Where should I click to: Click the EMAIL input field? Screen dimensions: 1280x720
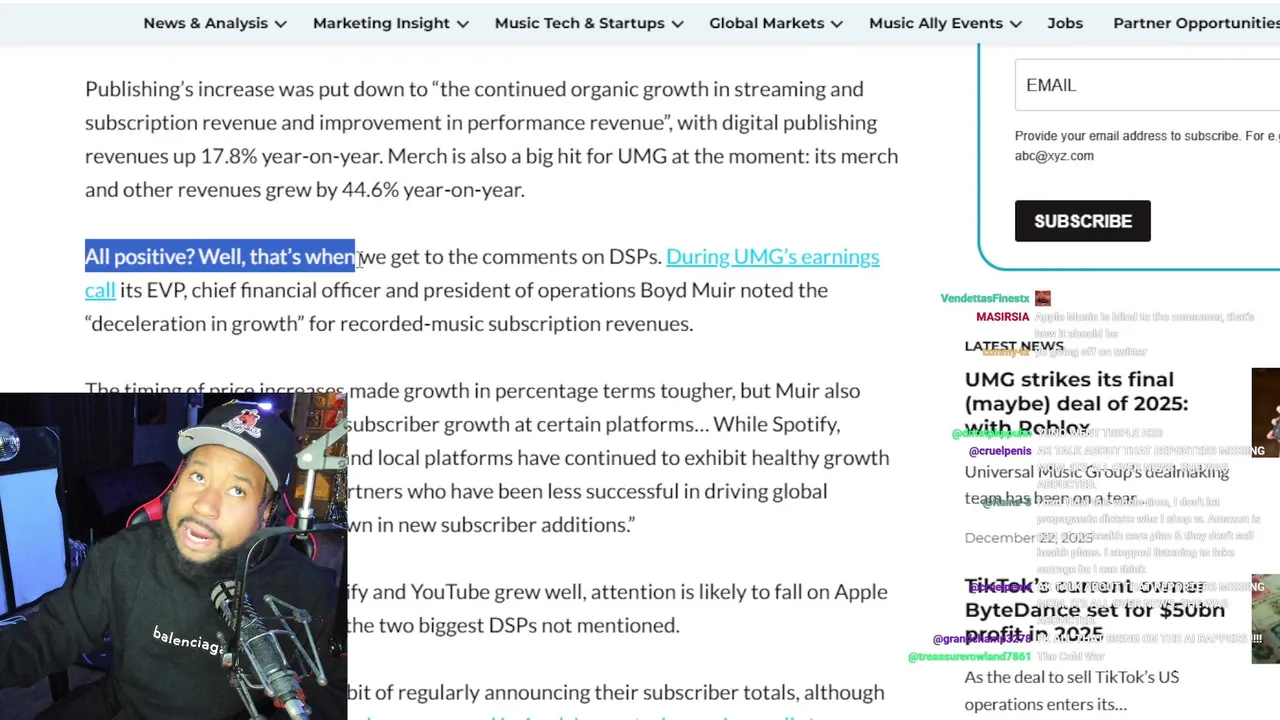pos(1147,85)
